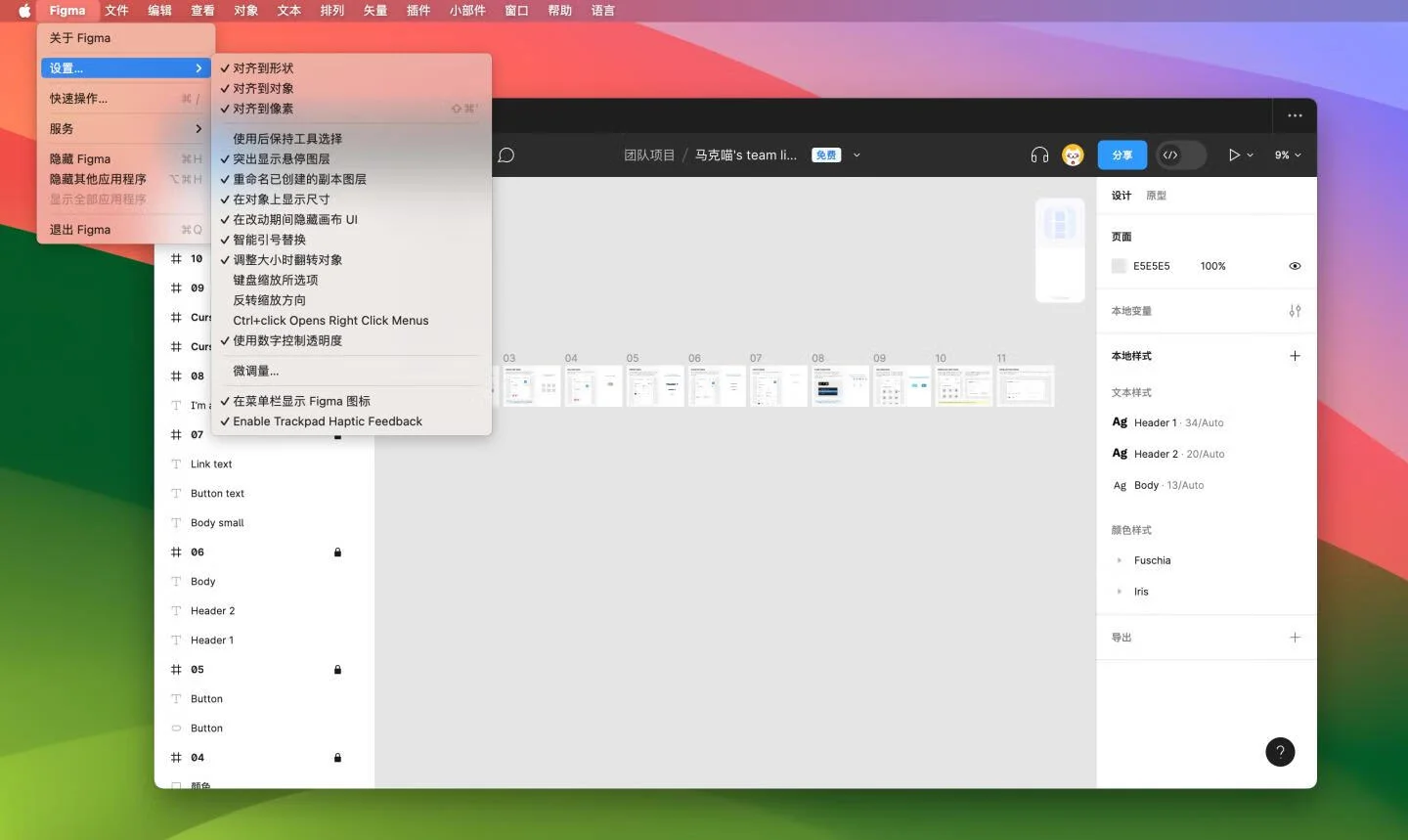Expand the 服务 submenu arrow

pos(198,129)
